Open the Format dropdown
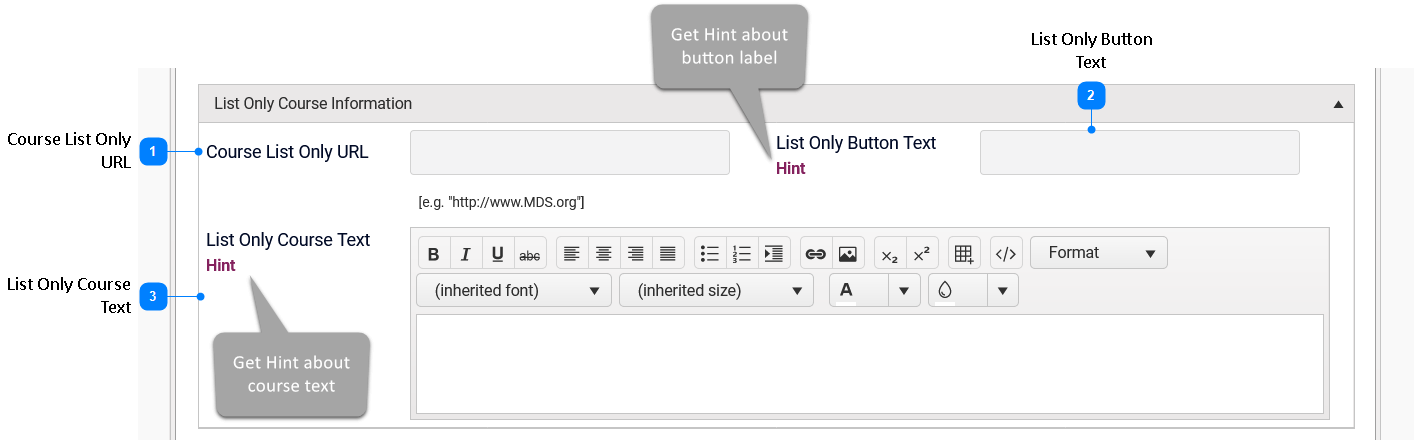The height and width of the screenshot is (440, 1414). [1098, 253]
